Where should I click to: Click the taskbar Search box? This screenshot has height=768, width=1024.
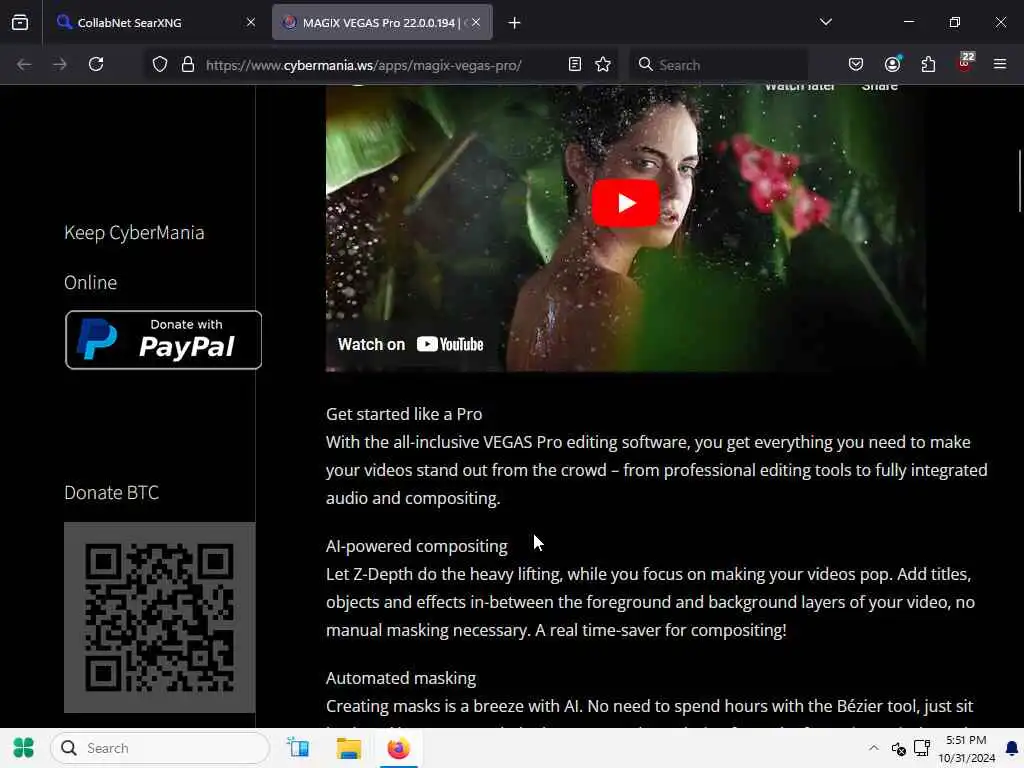(160, 748)
